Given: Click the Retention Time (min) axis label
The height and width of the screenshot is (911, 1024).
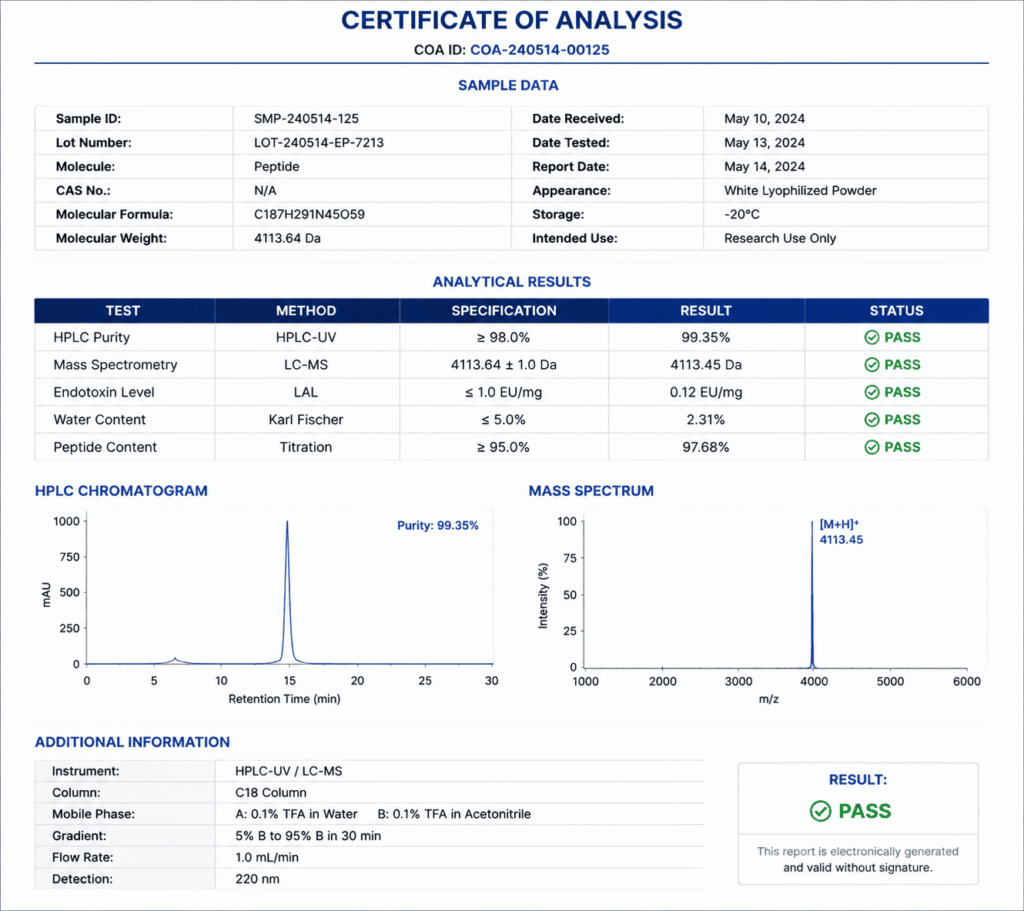Looking at the screenshot, I should pos(284,699).
